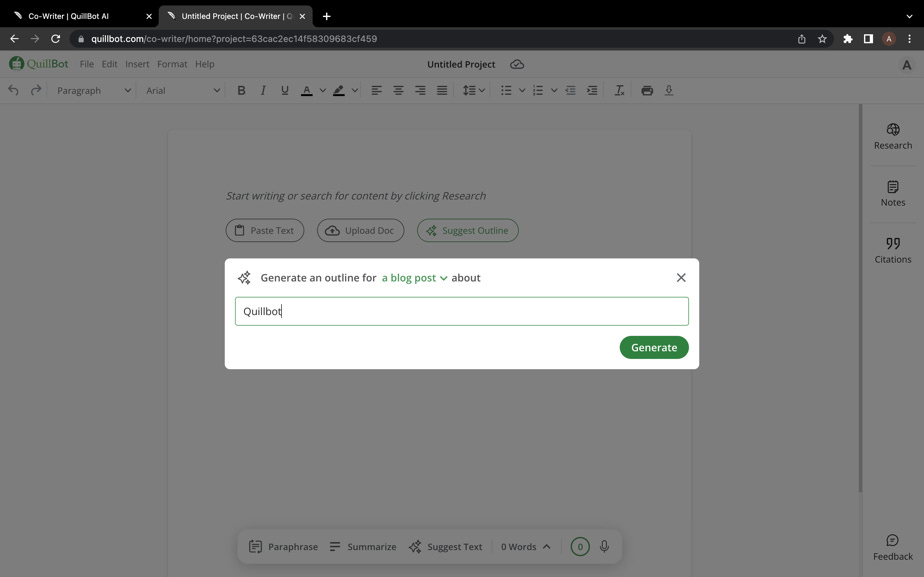The image size is (924, 577).
Task: Decrease indent
Action: 570,90
